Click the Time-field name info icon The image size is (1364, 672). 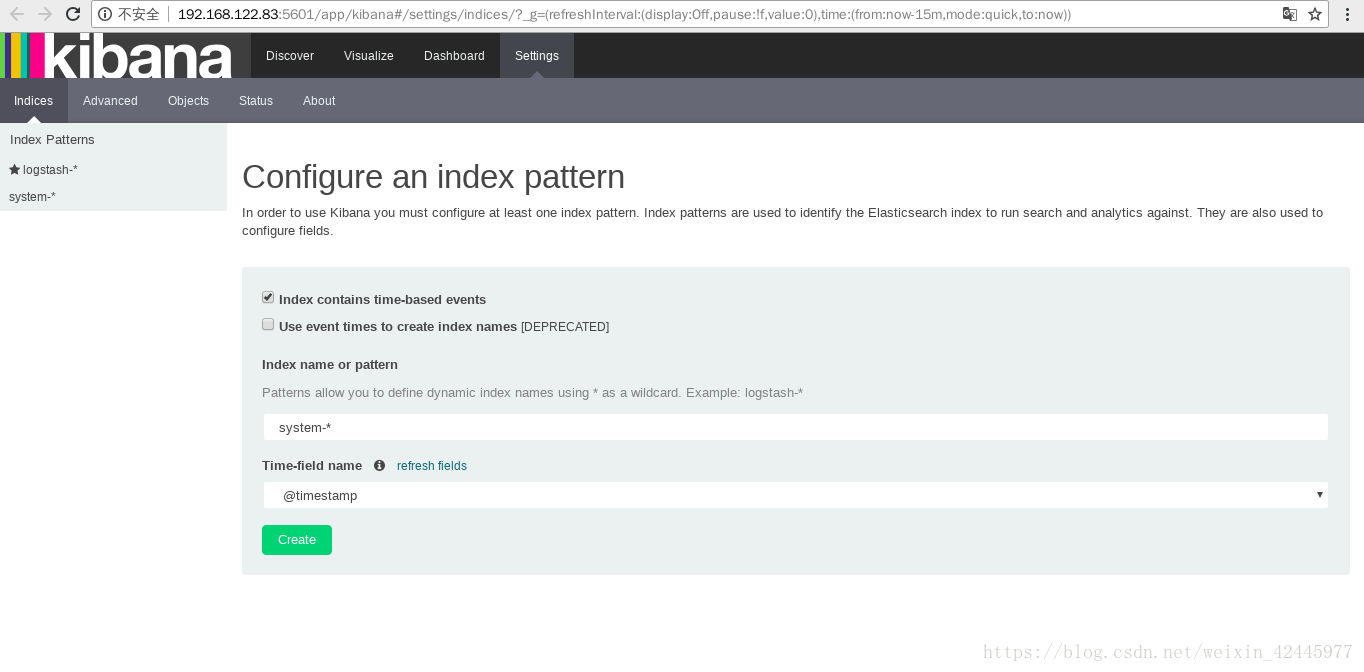(379, 466)
